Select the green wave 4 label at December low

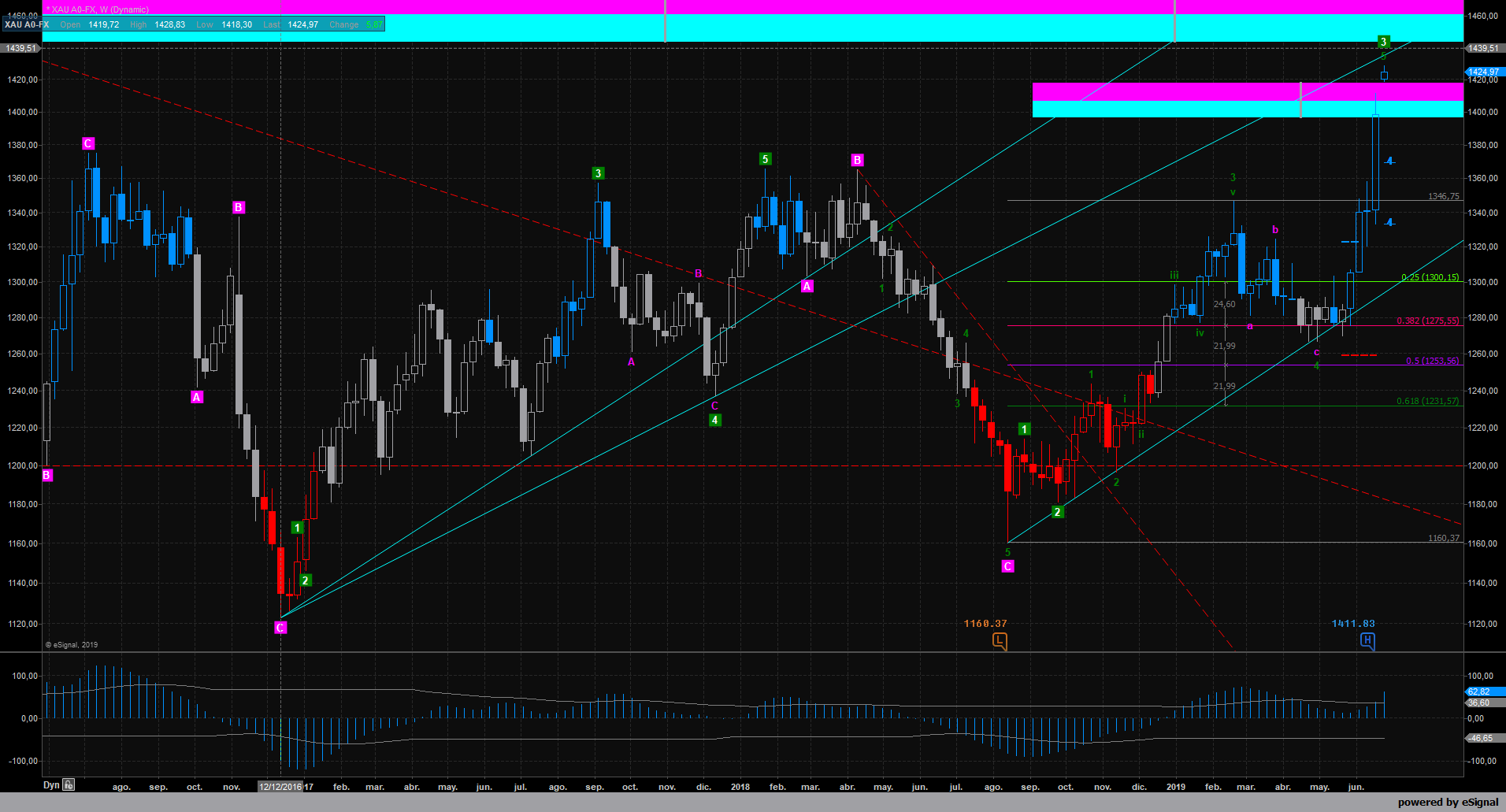point(714,420)
